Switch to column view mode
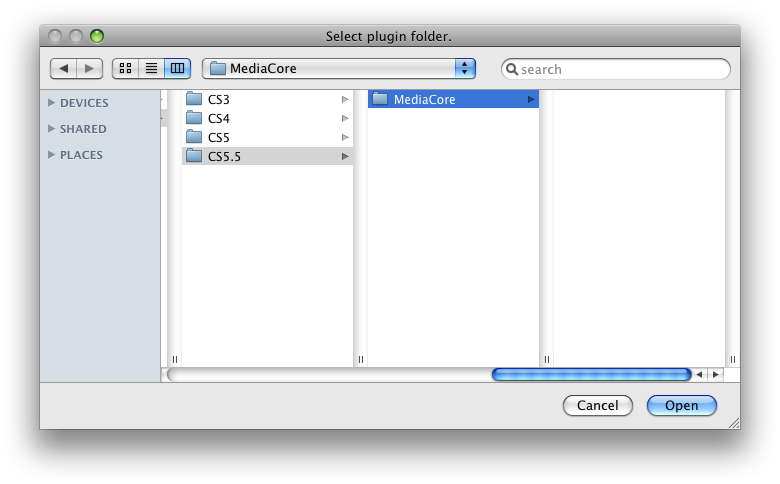 pos(177,68)
